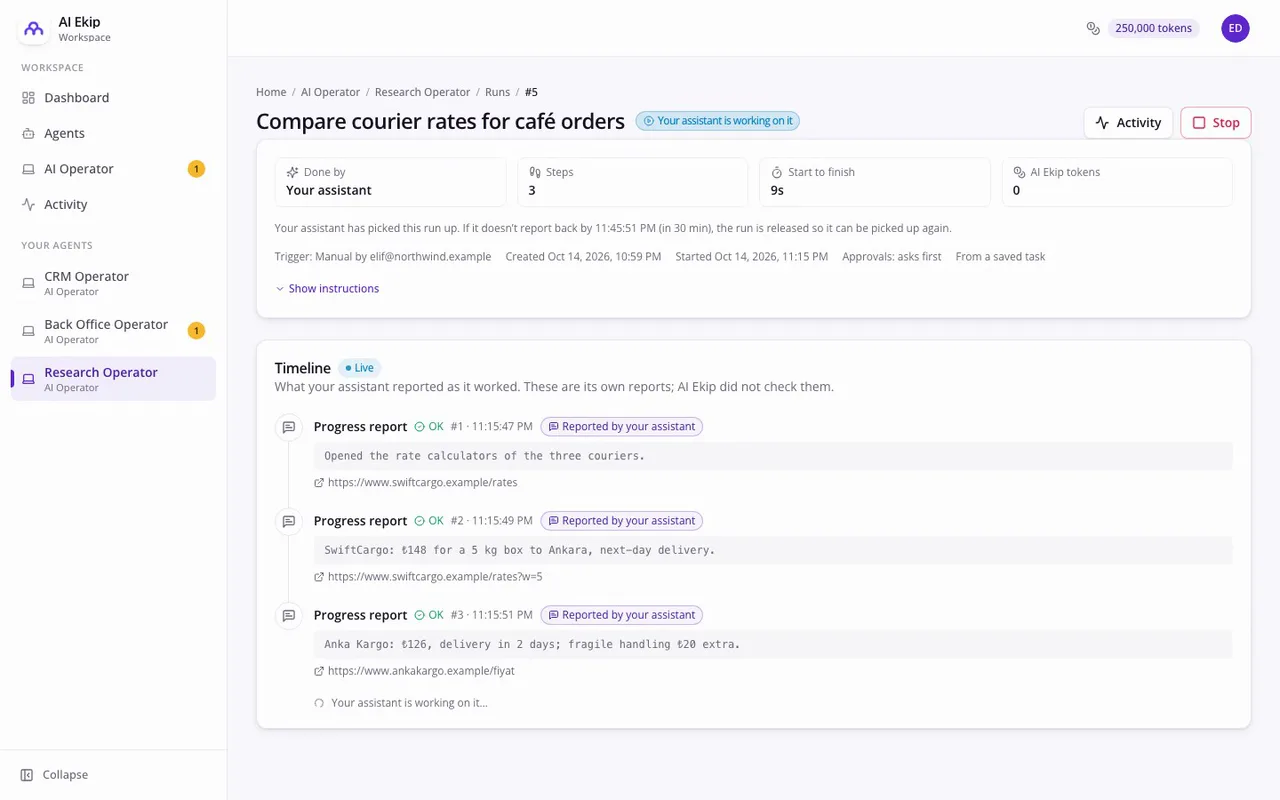The image size is (1280, 800).
Task: Click 'Reported by your assistant' tag on report #3
Action: [622, 615]
